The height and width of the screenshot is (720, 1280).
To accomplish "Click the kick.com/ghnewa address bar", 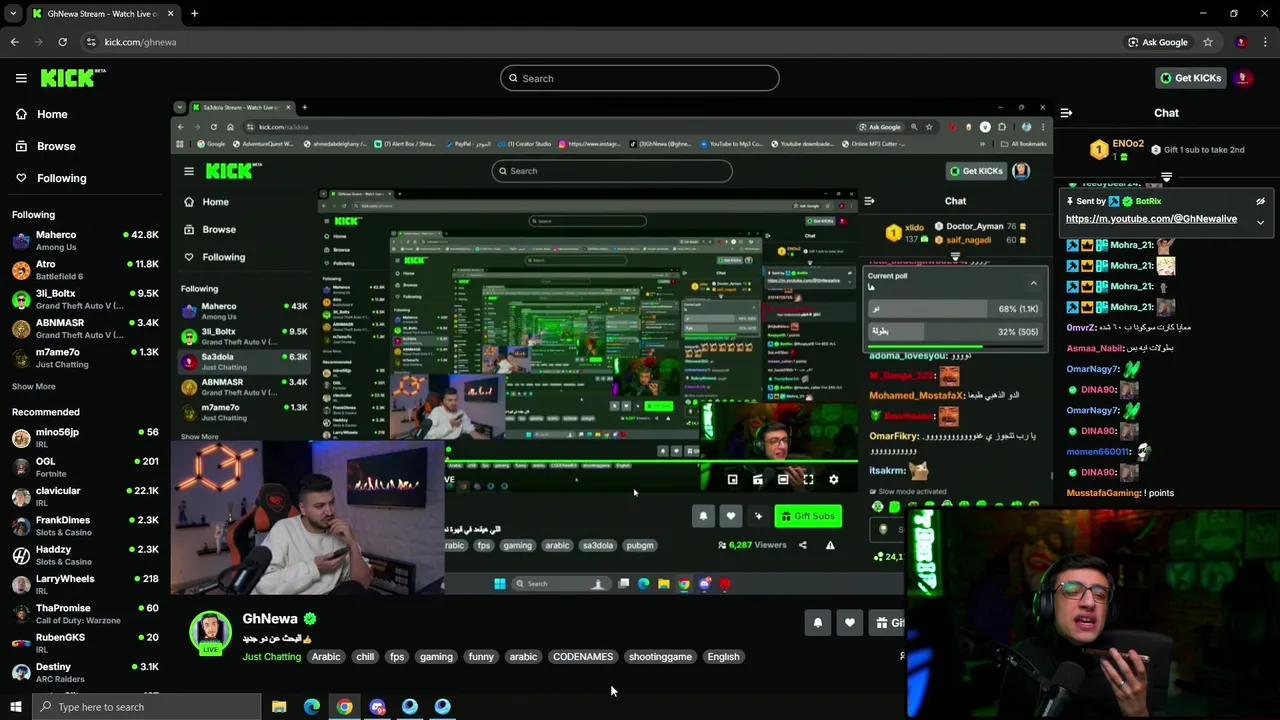I will [600, 42].
